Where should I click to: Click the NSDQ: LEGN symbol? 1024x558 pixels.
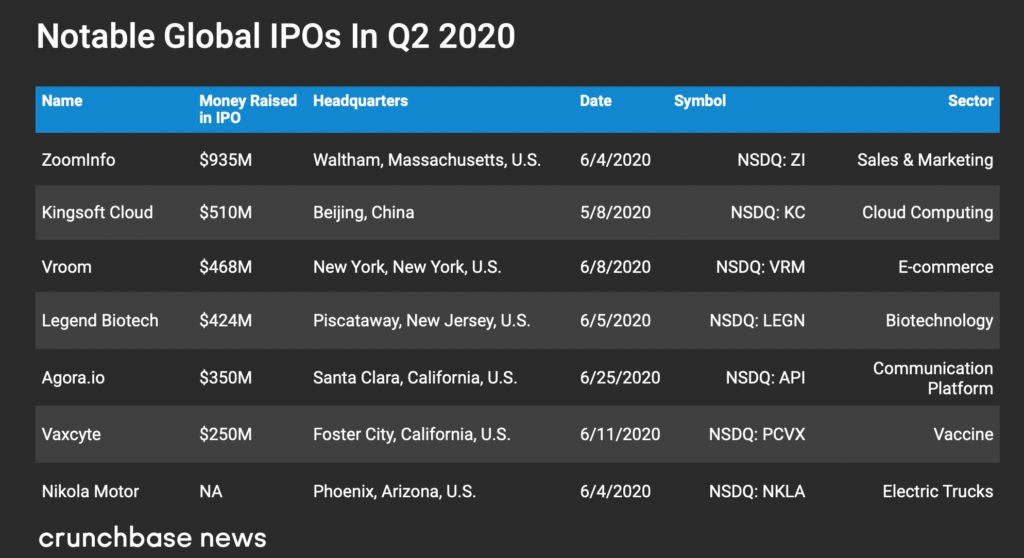[758, 320]
